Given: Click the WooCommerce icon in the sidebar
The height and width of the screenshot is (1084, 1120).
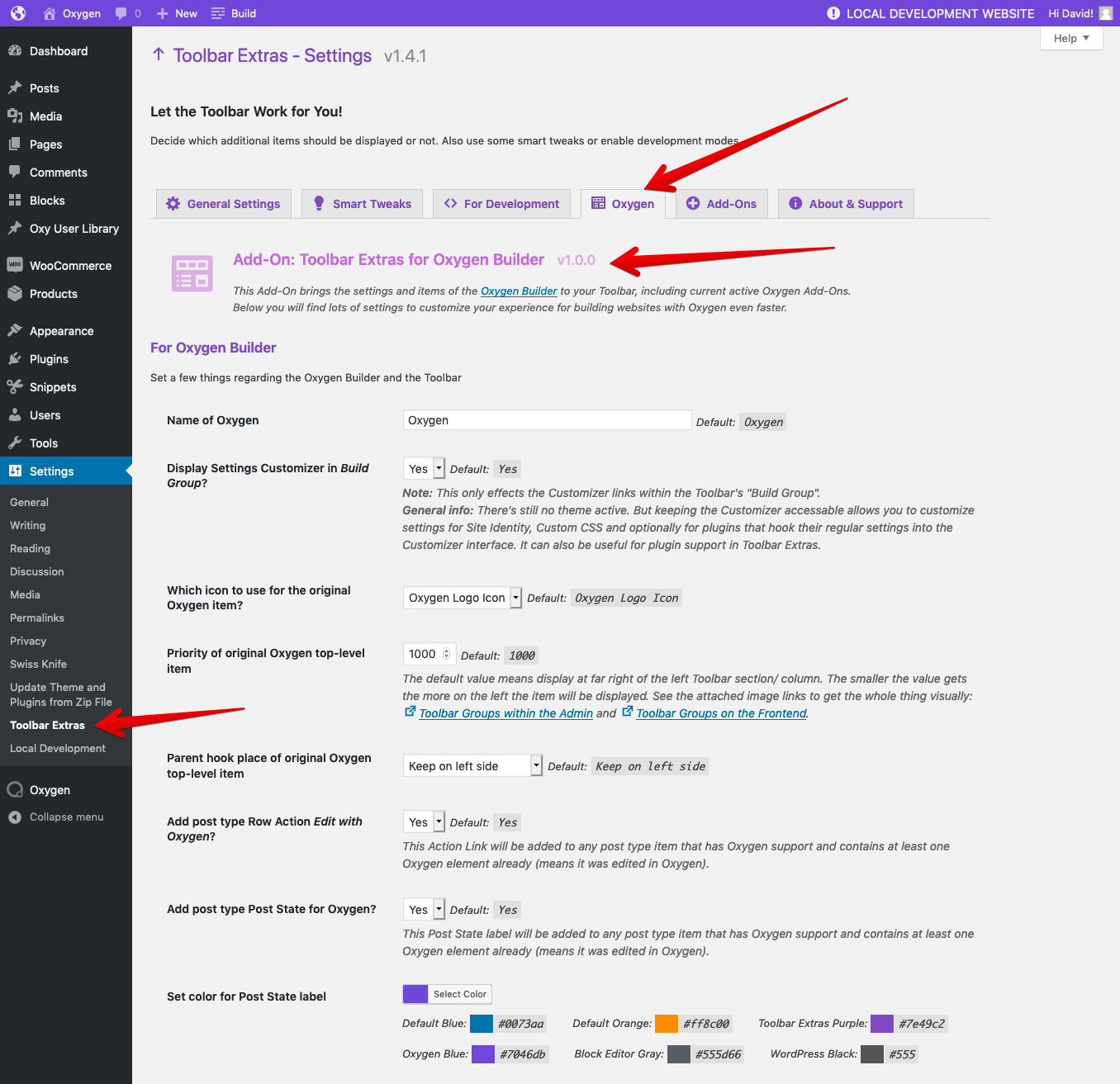Looking at the screenshot, I should tap(15, 265).
